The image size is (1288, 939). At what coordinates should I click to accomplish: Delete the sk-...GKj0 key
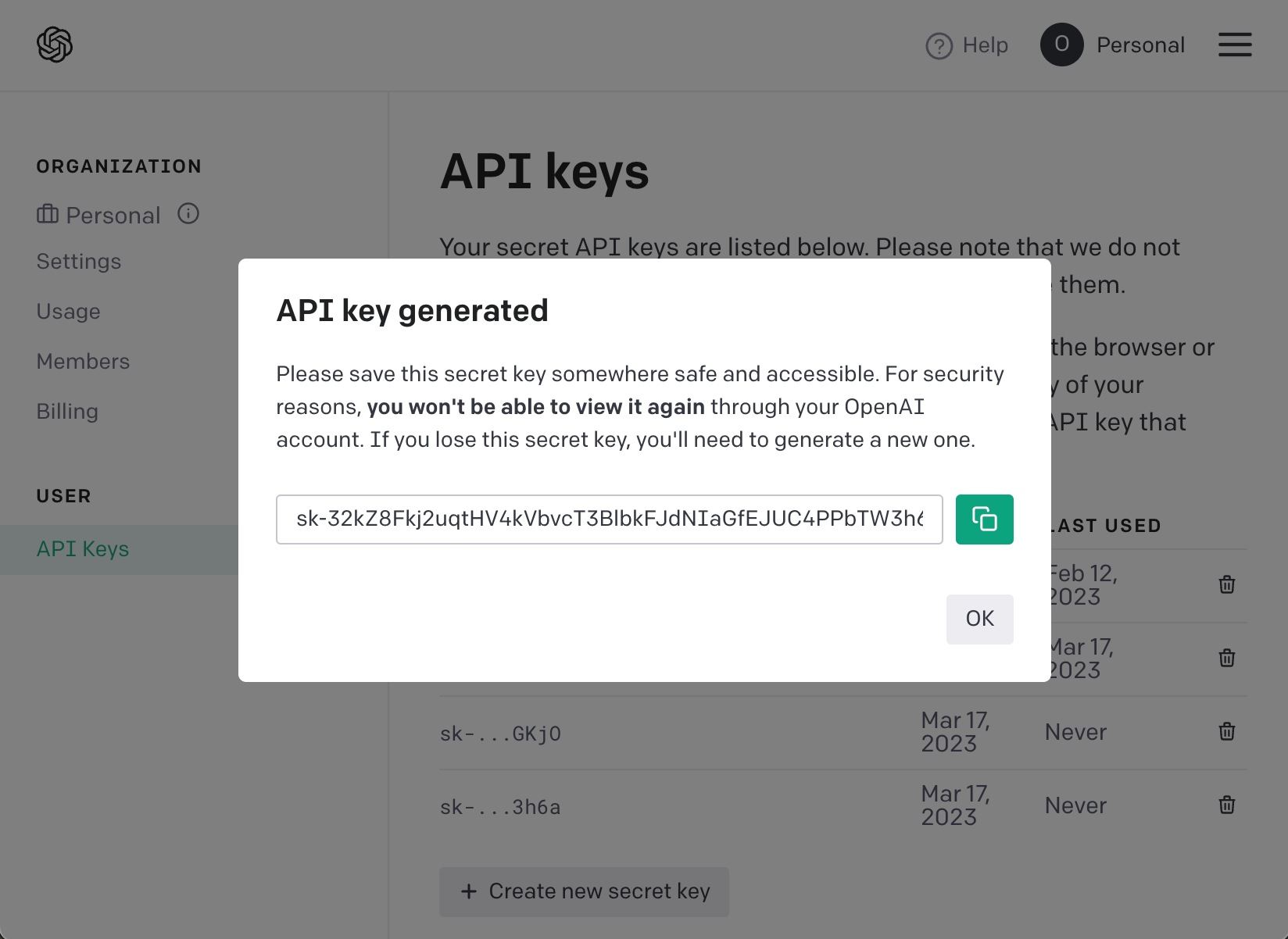coord(1227,731)
